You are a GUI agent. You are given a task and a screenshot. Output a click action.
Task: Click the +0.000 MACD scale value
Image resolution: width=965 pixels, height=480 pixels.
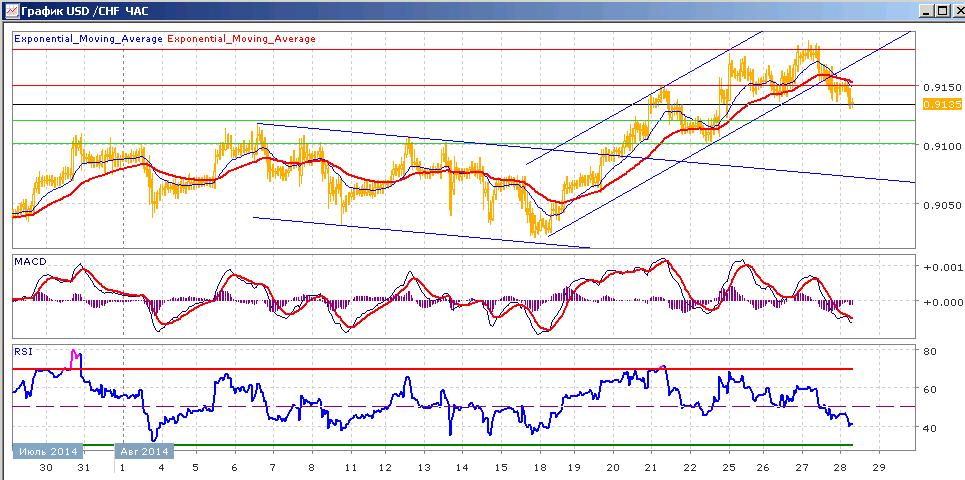942,302
